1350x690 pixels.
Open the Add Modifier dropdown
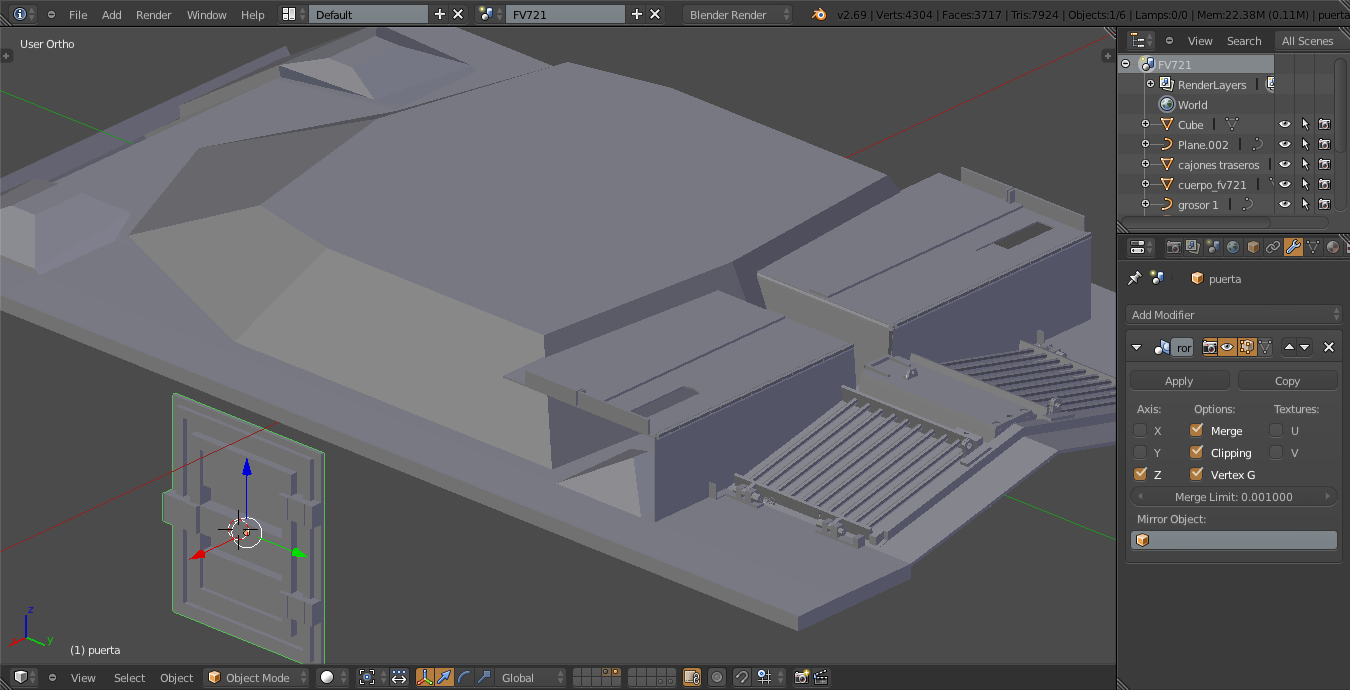tap(1233, 315)
